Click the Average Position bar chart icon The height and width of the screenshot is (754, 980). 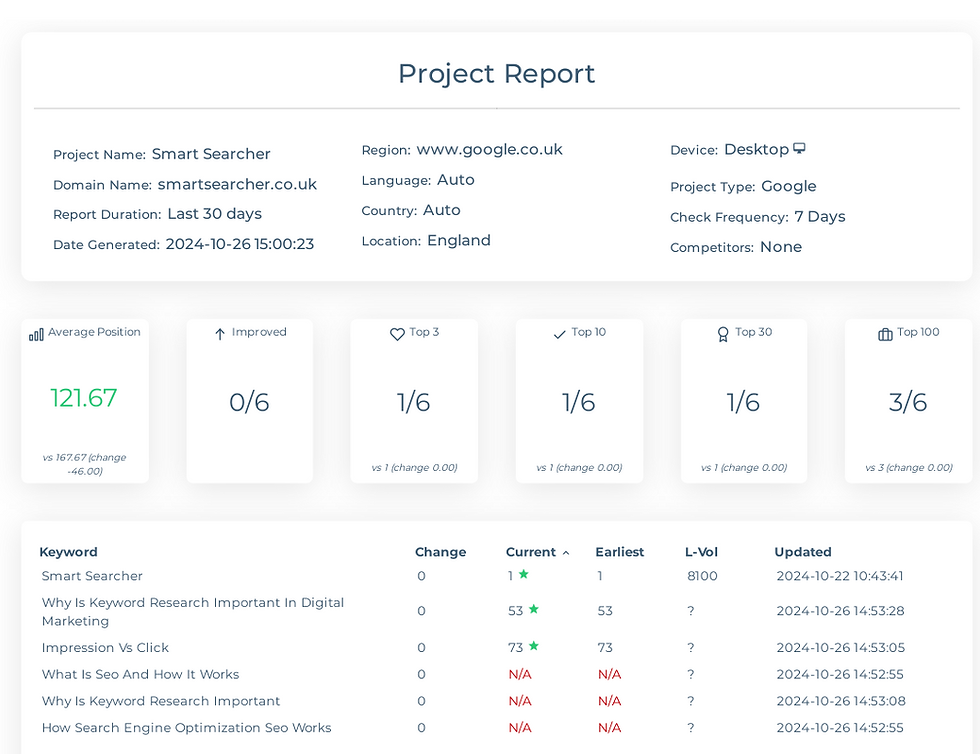point(36,335)
